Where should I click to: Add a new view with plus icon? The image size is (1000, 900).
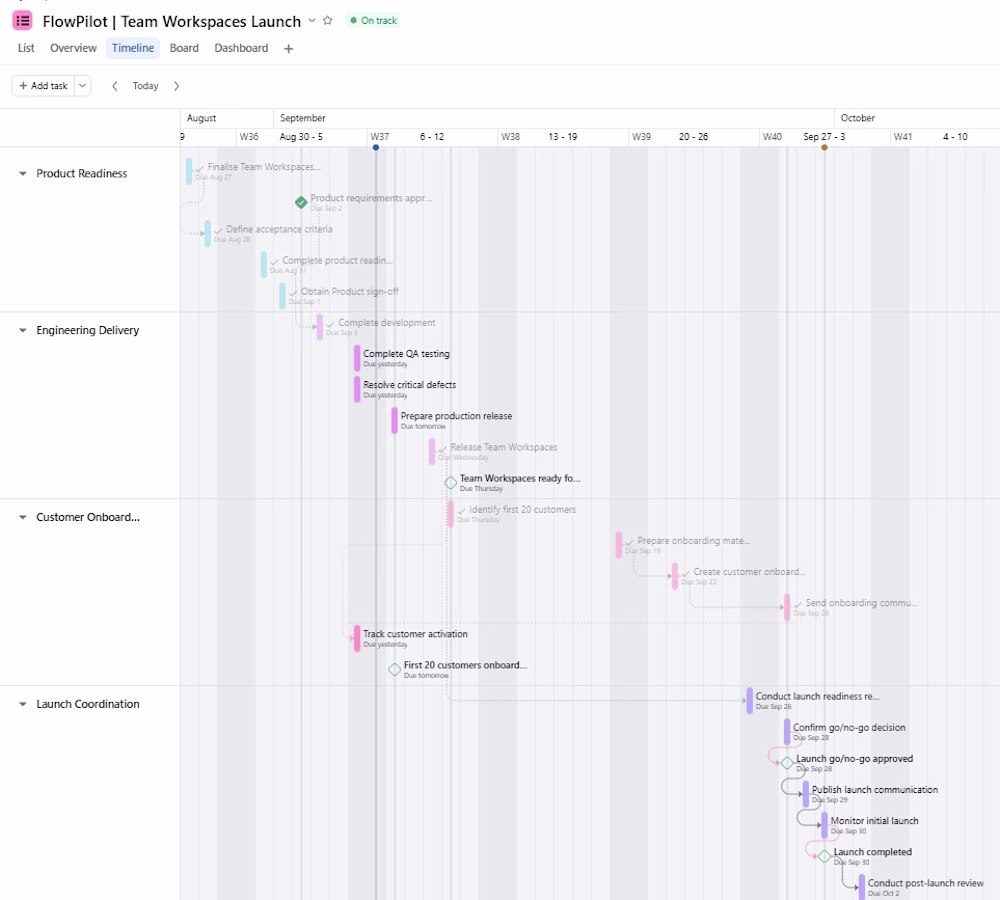pyautogui.click(x=288, y=48)
